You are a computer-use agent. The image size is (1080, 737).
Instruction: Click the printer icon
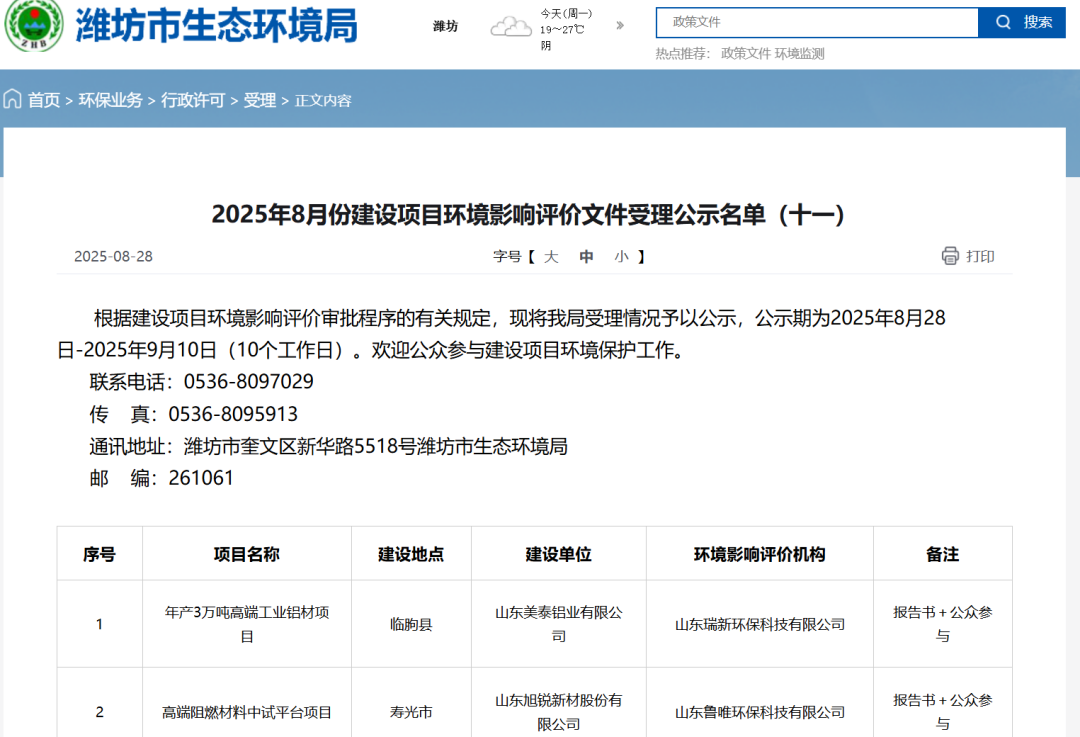(x=950, y=256)
